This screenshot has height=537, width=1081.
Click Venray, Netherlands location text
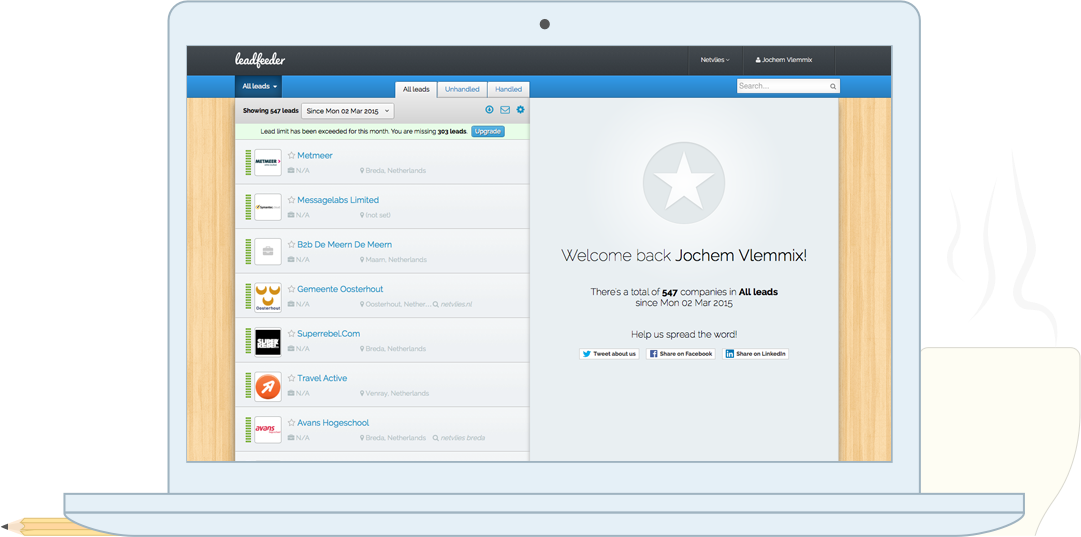tap(397, 394)
